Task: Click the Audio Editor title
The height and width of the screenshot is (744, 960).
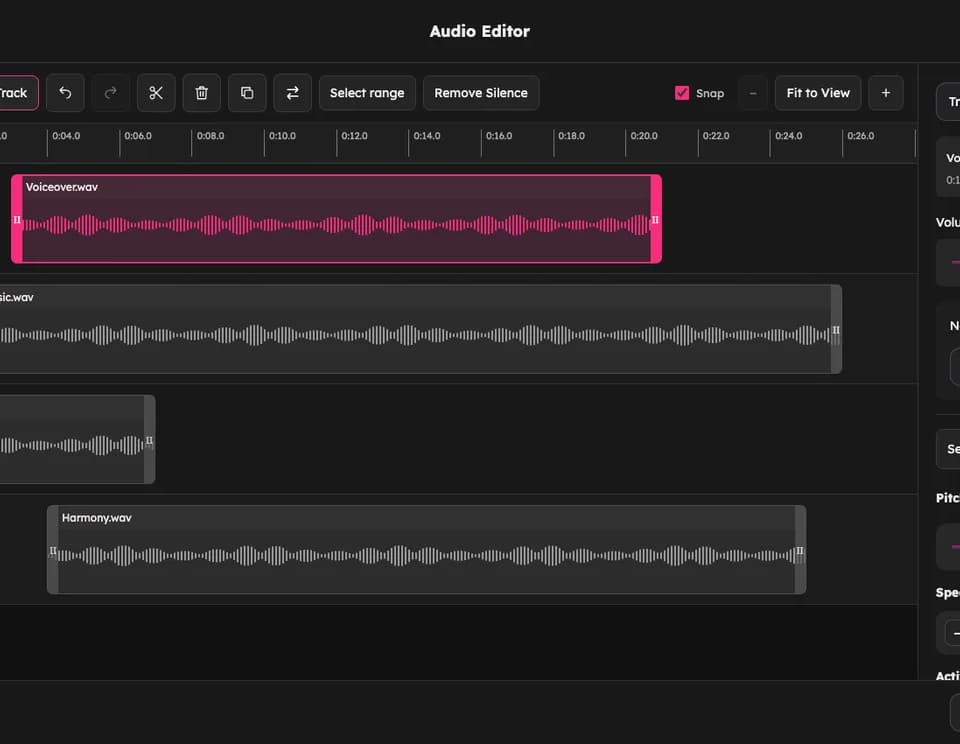Action: click(479, 31)
